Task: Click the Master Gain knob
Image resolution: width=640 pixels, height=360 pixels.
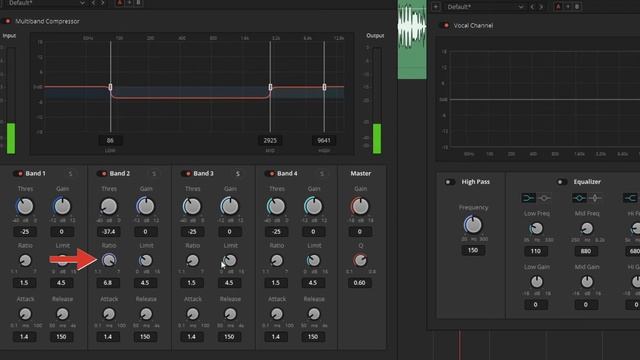Action: point(360,207)
